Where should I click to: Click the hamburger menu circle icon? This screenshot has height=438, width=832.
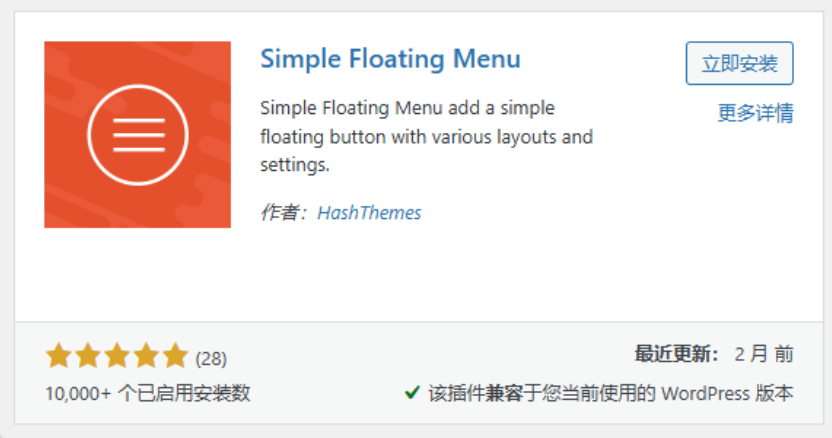(137, 135)
